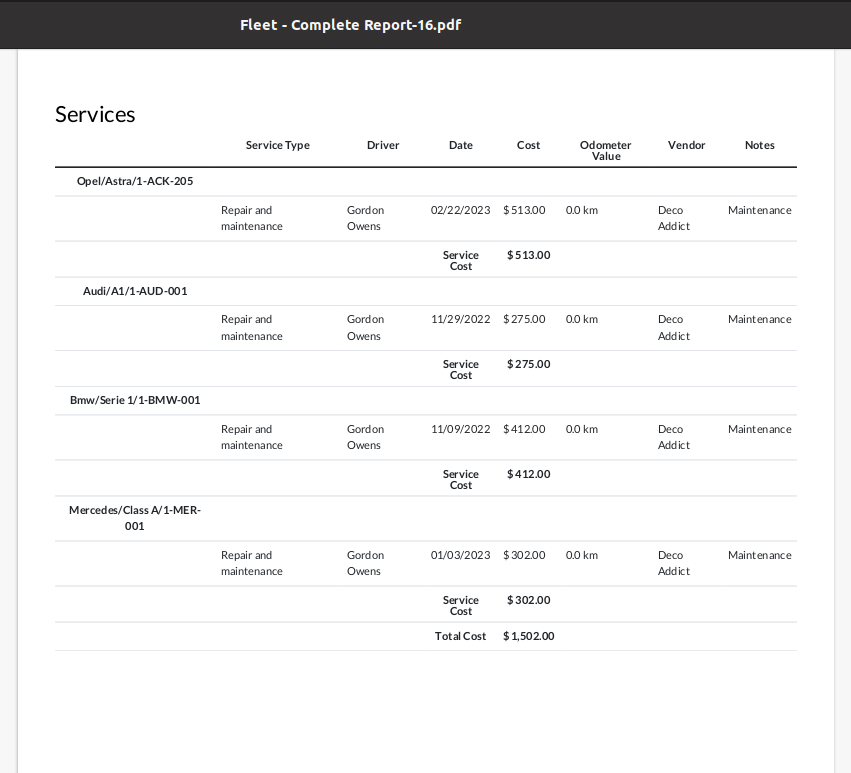The width and height of the screenshot is (851, 773).
Task: Click the 11/29/2022 service date
Action: [x=460, y=319]
